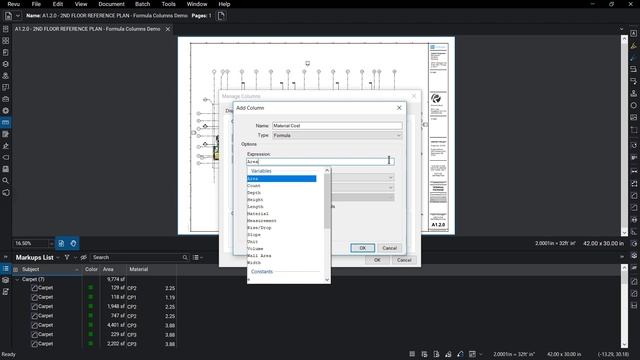Click the Markups List scrollbar up arrow
Viewport: 640px width, 360px height.
(x=624, y=267)
